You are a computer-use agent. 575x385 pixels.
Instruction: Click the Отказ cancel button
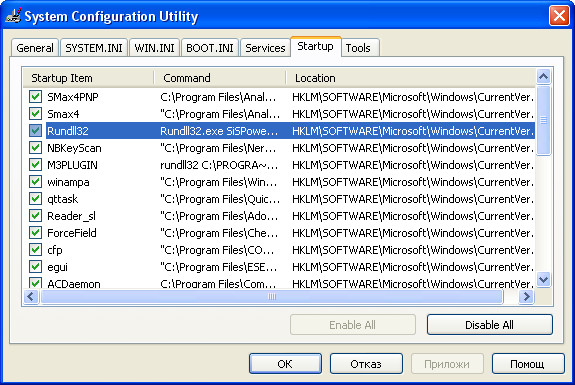pyautogui.click(x=366, y=364)
